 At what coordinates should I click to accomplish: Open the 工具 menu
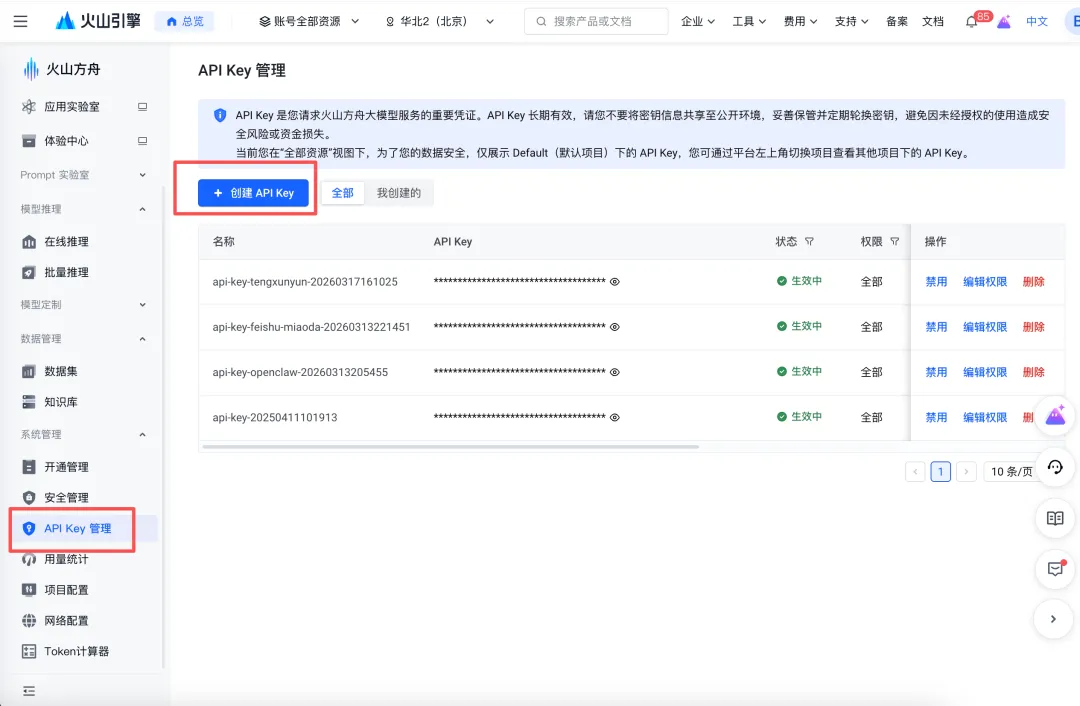[749, 21]
